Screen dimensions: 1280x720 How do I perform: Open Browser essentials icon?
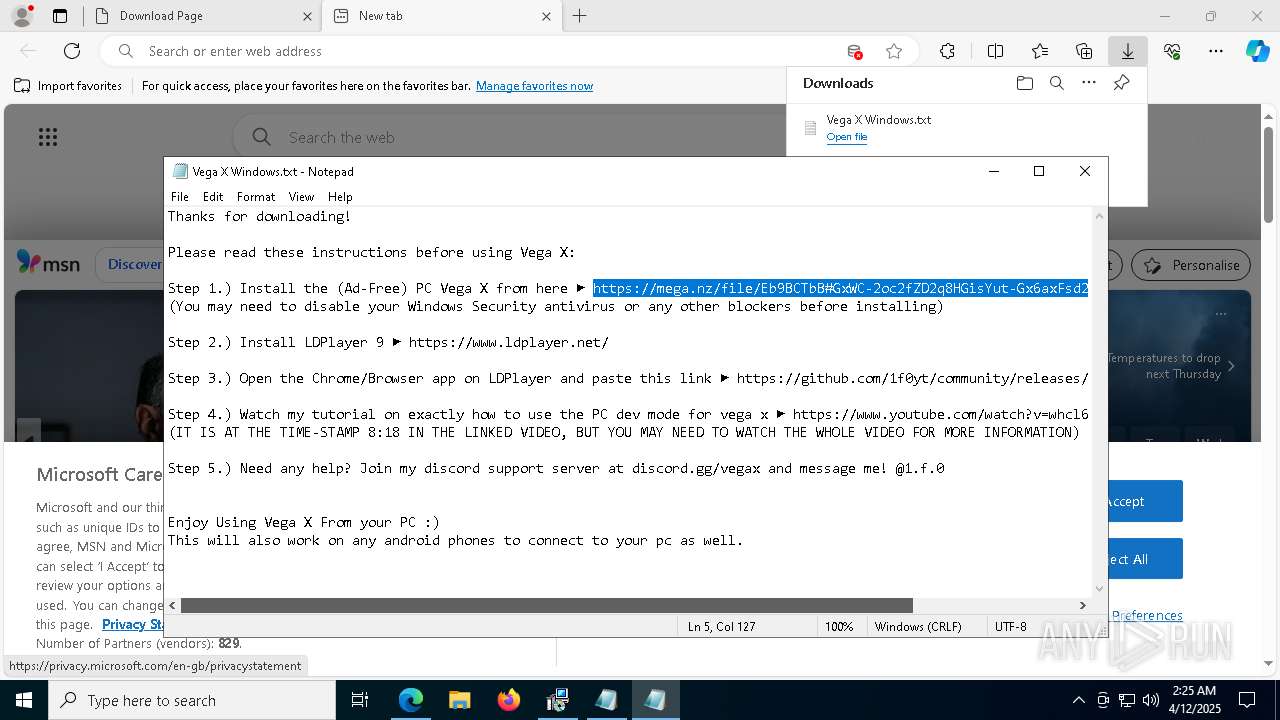click(x=1172, y=51)
